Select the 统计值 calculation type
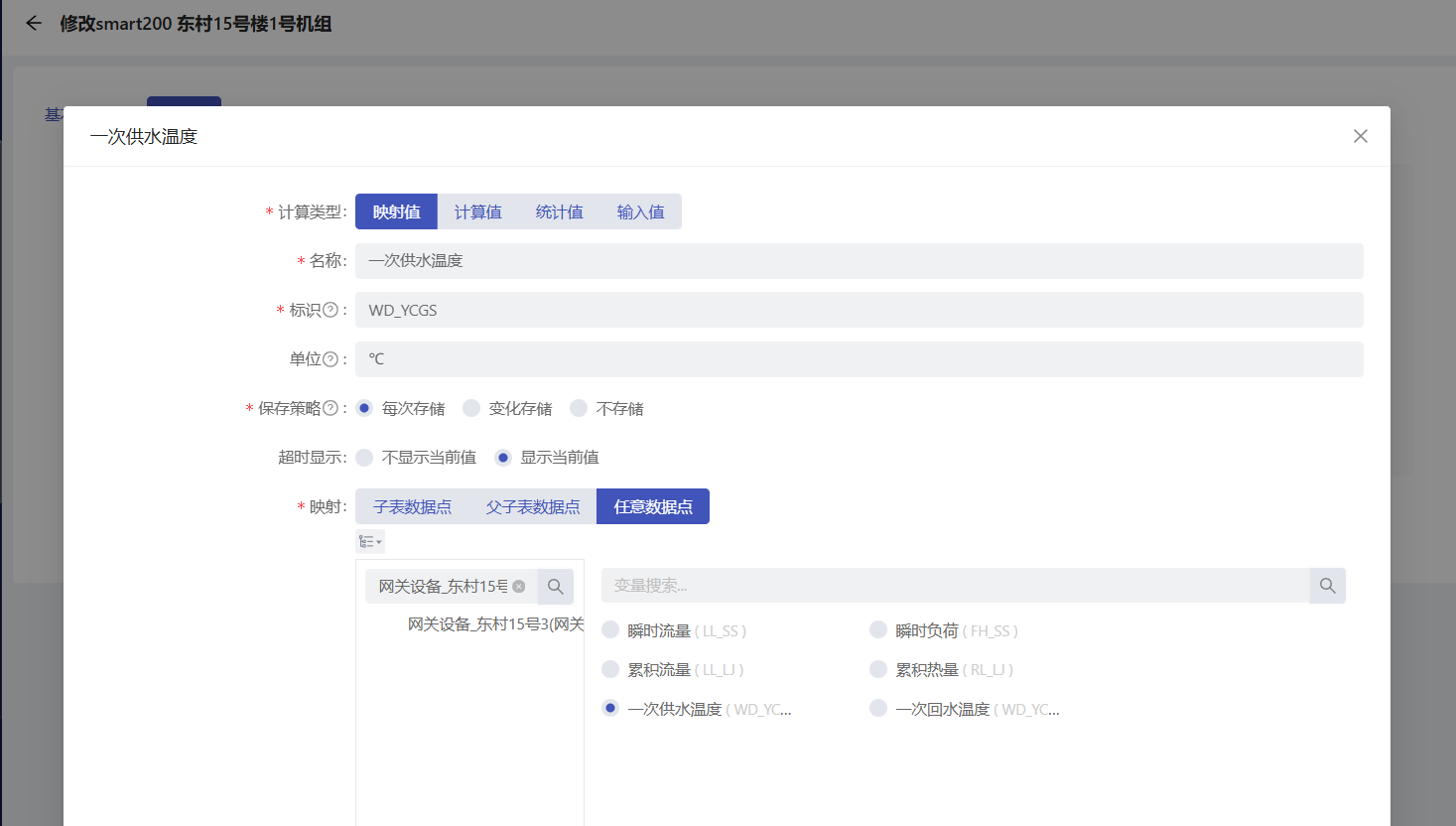This screenshot has width=1456, height=826. tap(560, 211)
